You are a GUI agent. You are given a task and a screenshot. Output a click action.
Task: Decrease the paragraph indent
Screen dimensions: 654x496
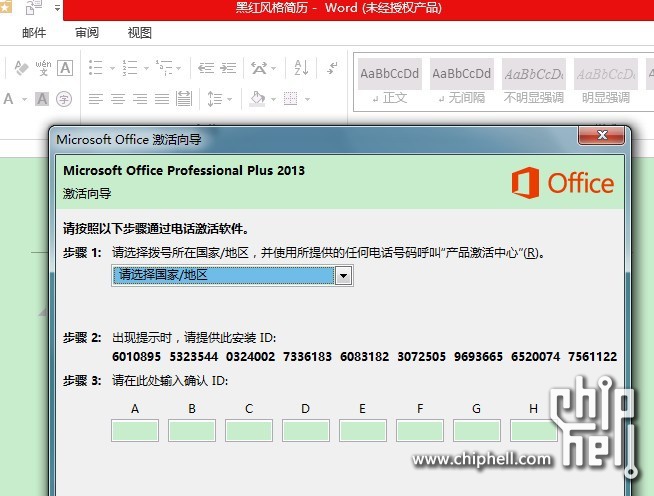[x=206, y=68]
